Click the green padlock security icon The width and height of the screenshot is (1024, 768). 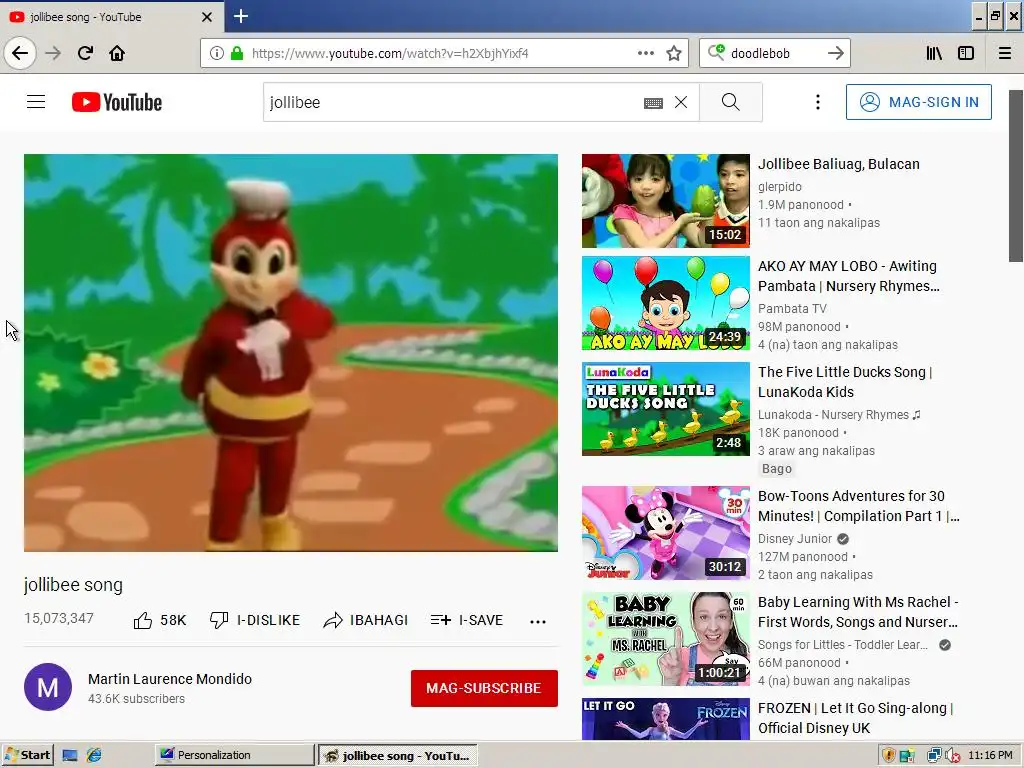tap(237, 53)
